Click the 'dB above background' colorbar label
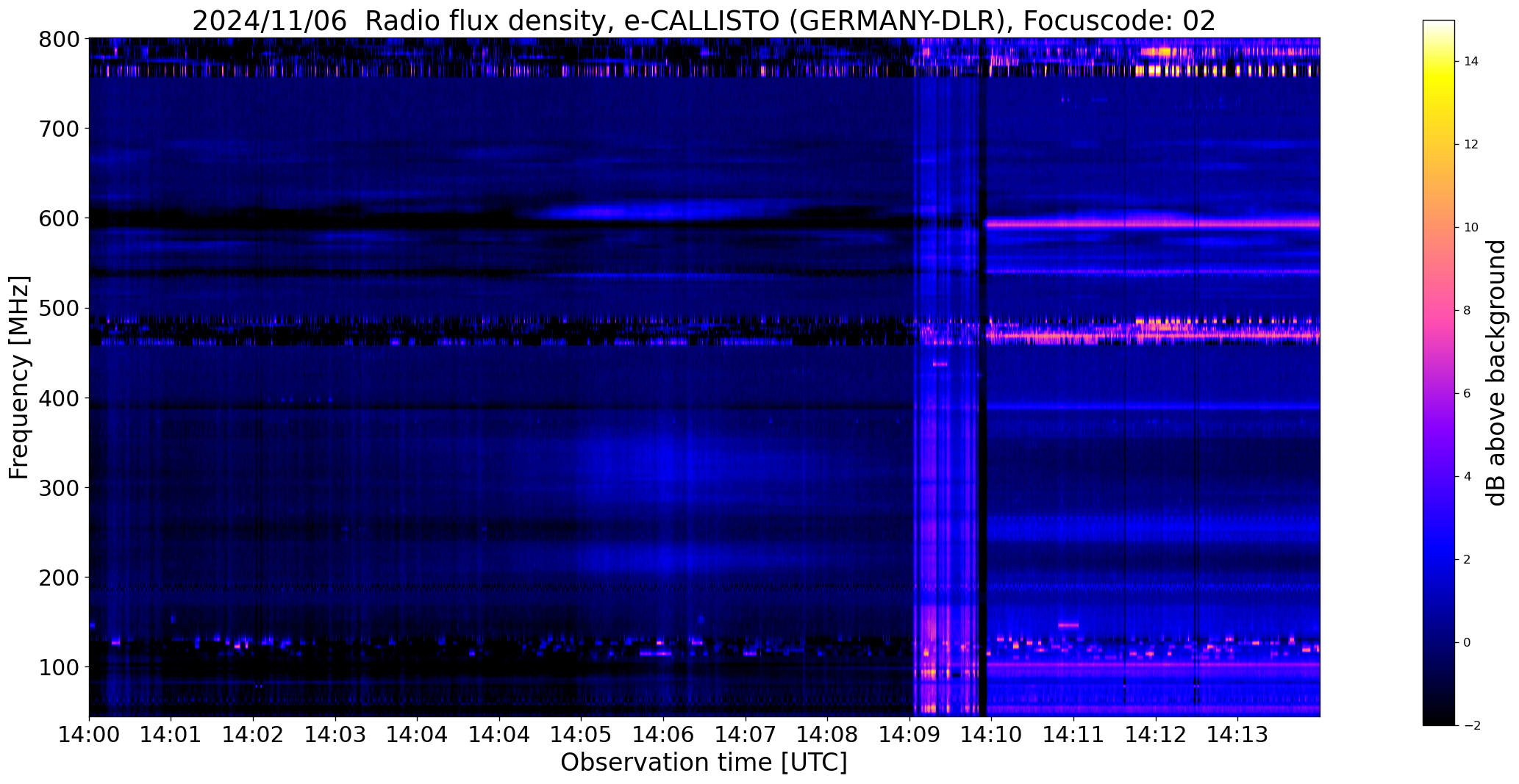Image resolution: width=1519 pixels, height=784 pixels. coord(1495,373)
